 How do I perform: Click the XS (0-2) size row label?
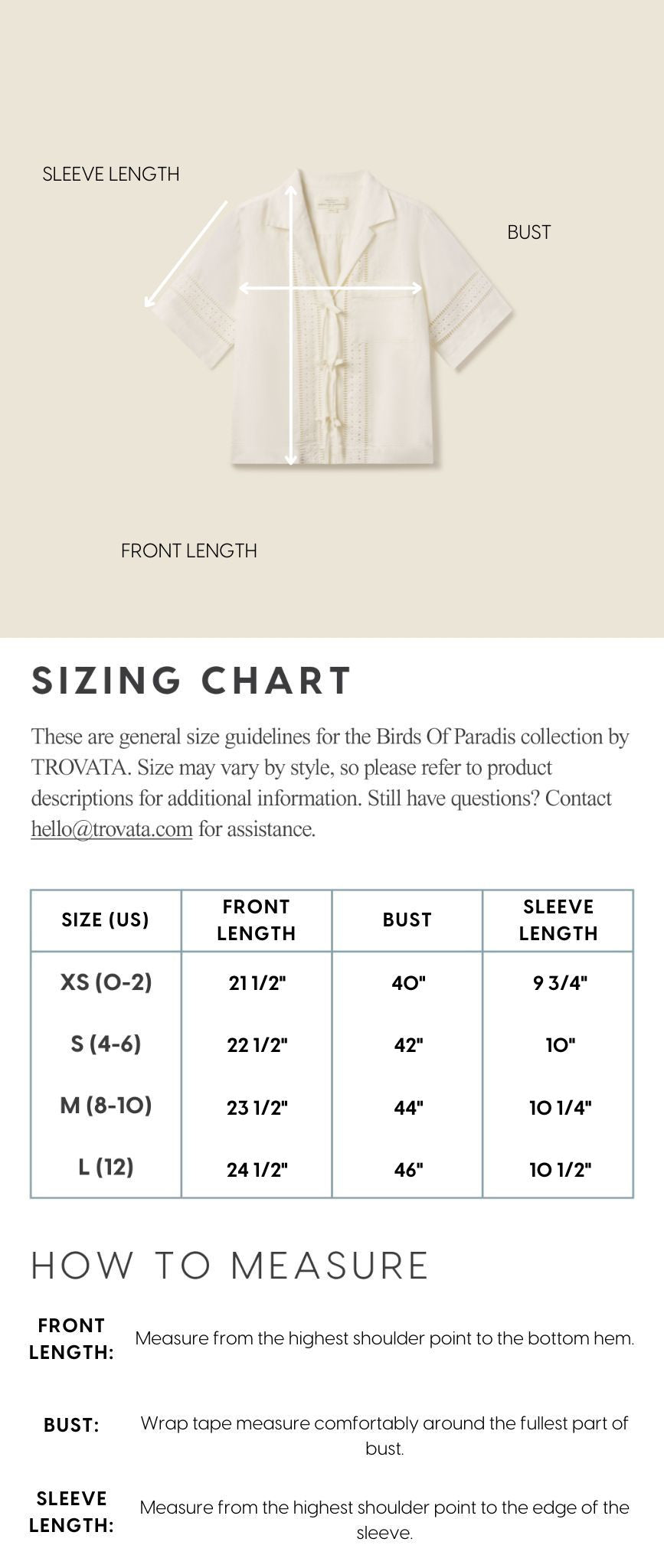pos(106,982)
